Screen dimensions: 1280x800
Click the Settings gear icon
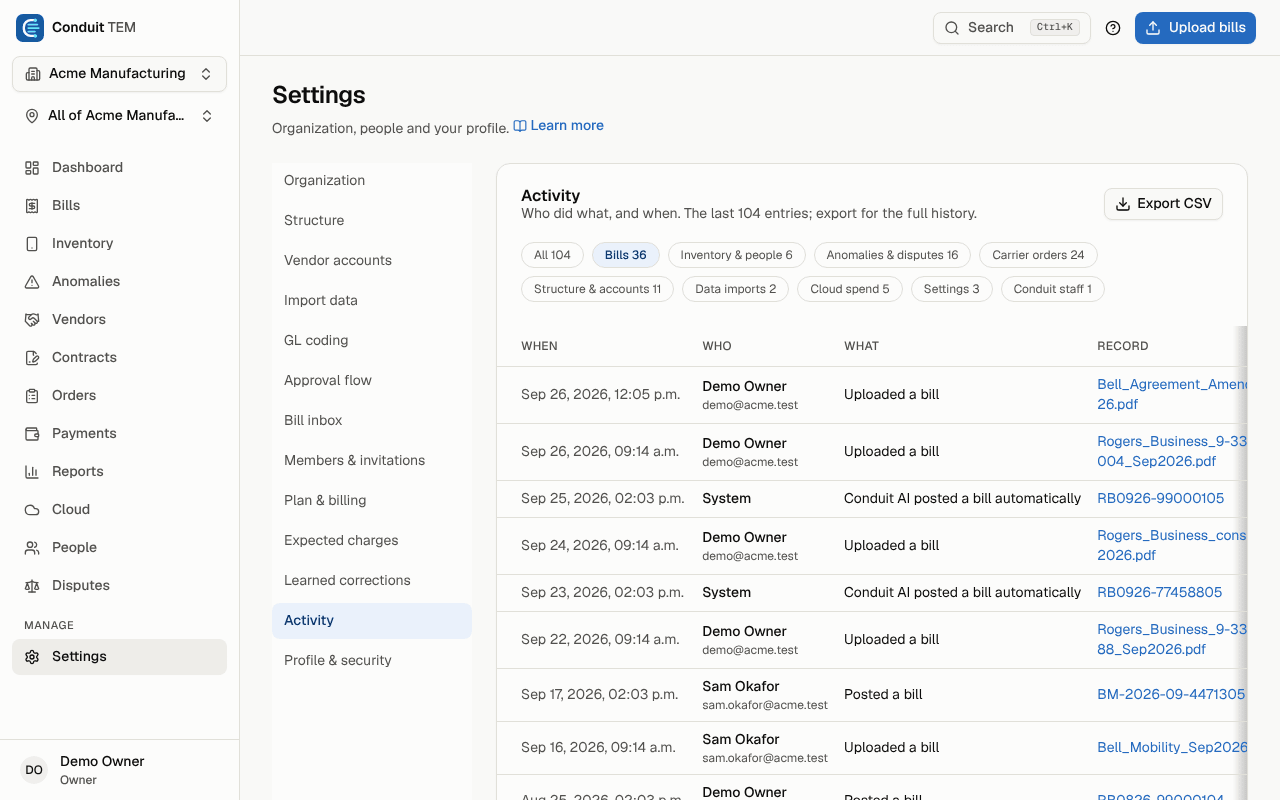[x=32, y=657]
